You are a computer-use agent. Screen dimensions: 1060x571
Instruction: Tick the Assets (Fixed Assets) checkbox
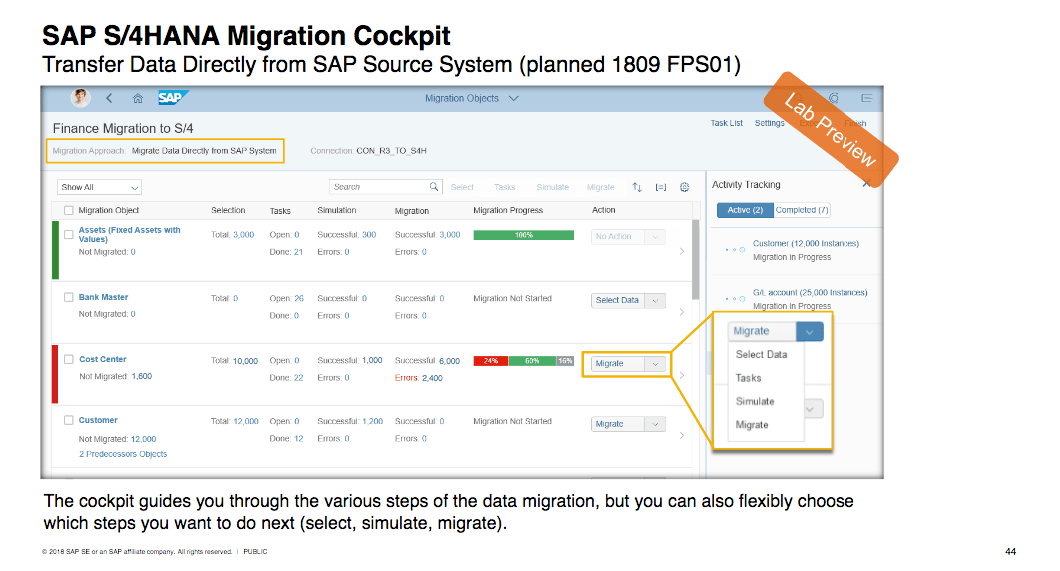click(68, 234)
